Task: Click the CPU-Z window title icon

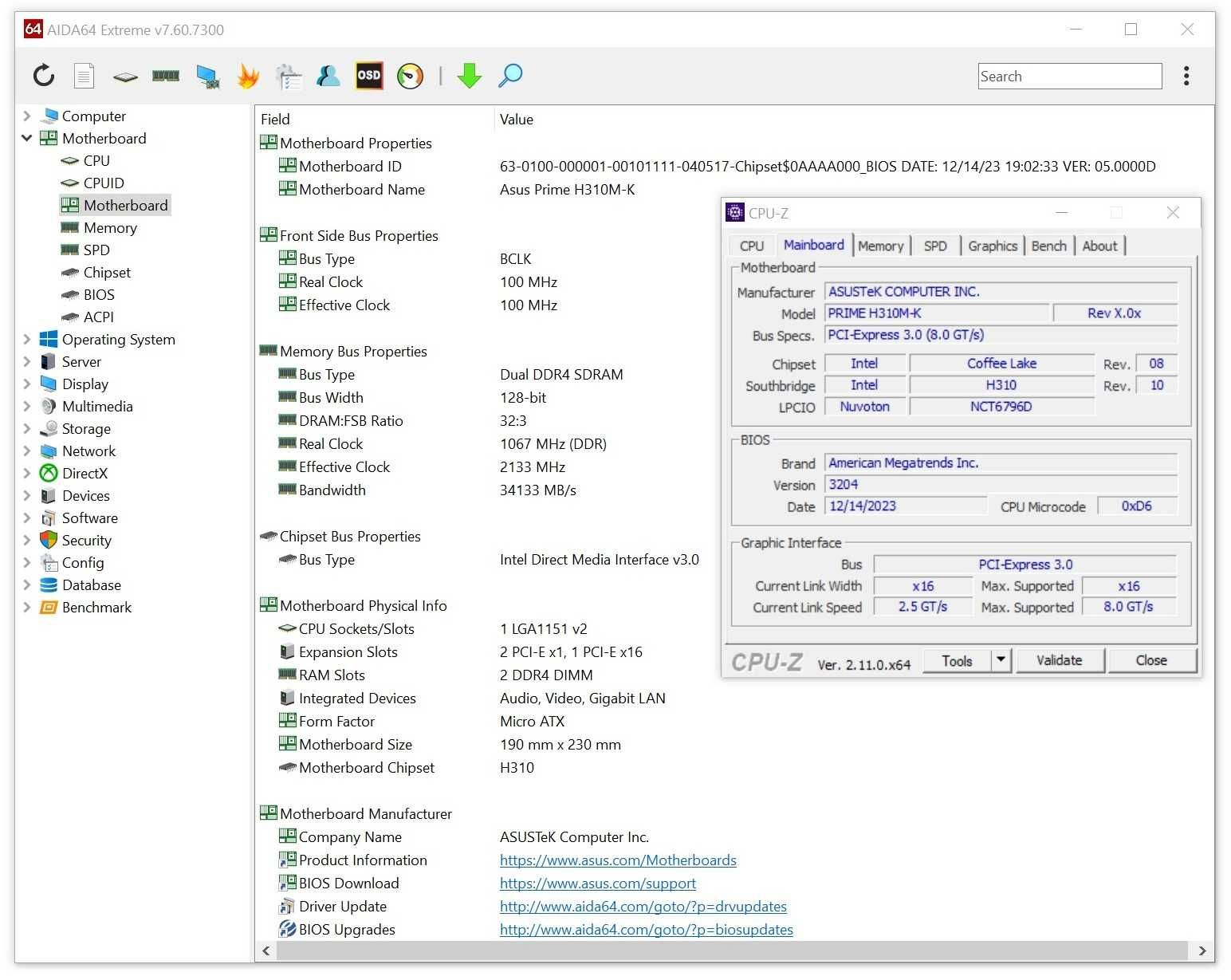Action: point(735,213)
